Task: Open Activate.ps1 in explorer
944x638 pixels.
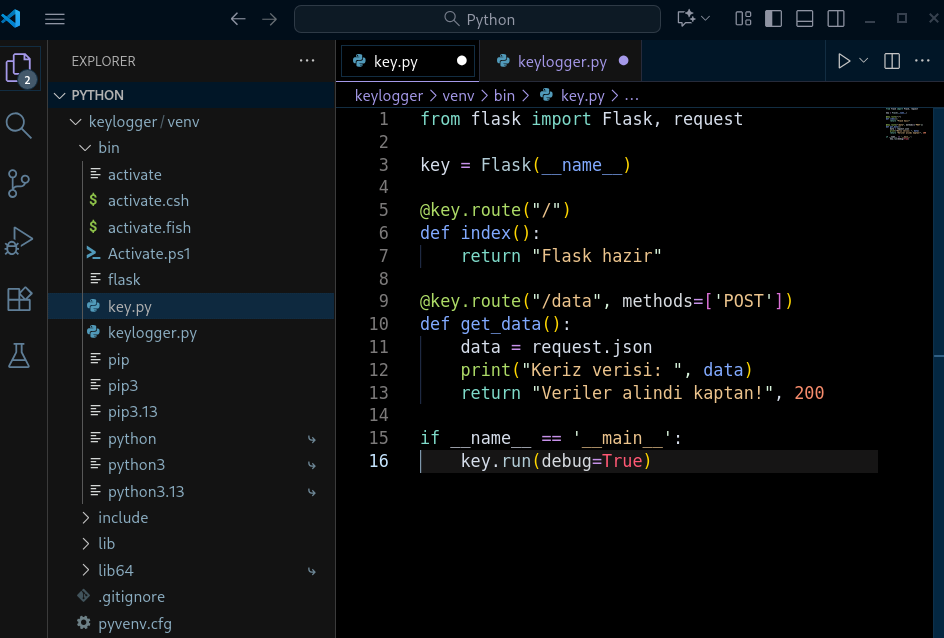Action: (x=191, y=253)
